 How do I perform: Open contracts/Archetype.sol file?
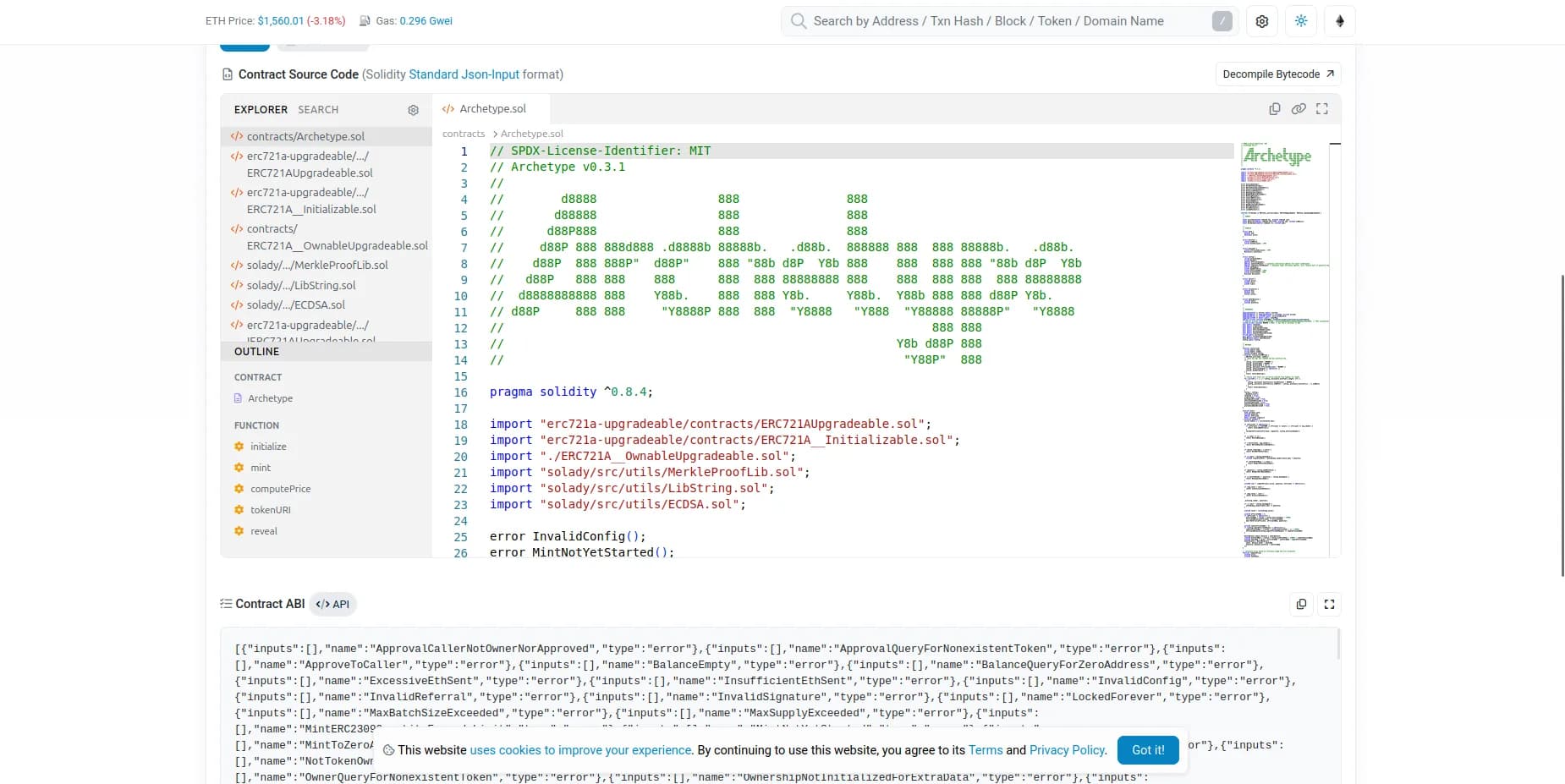point(327,136)
